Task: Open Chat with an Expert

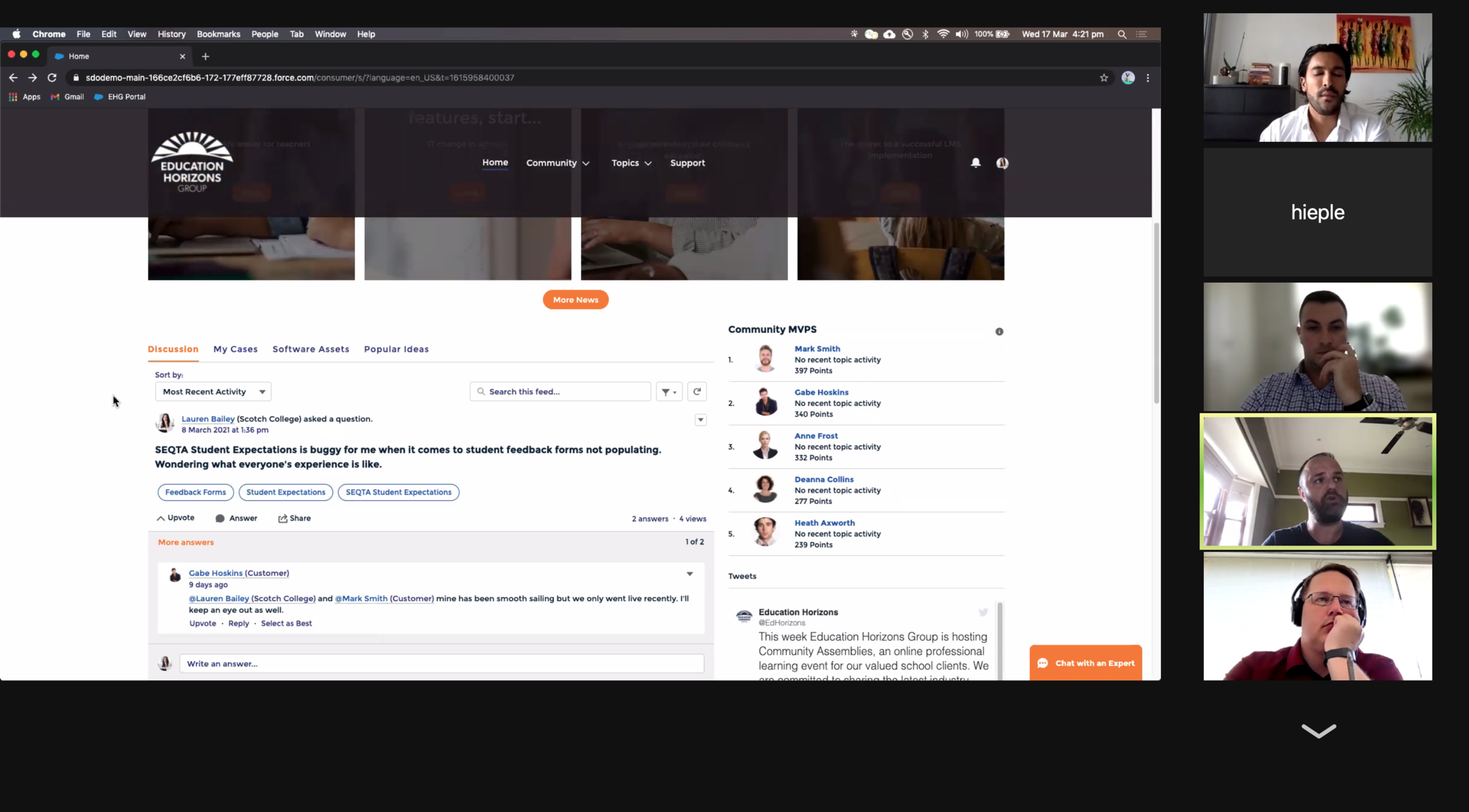Action: pos(1085,663)
